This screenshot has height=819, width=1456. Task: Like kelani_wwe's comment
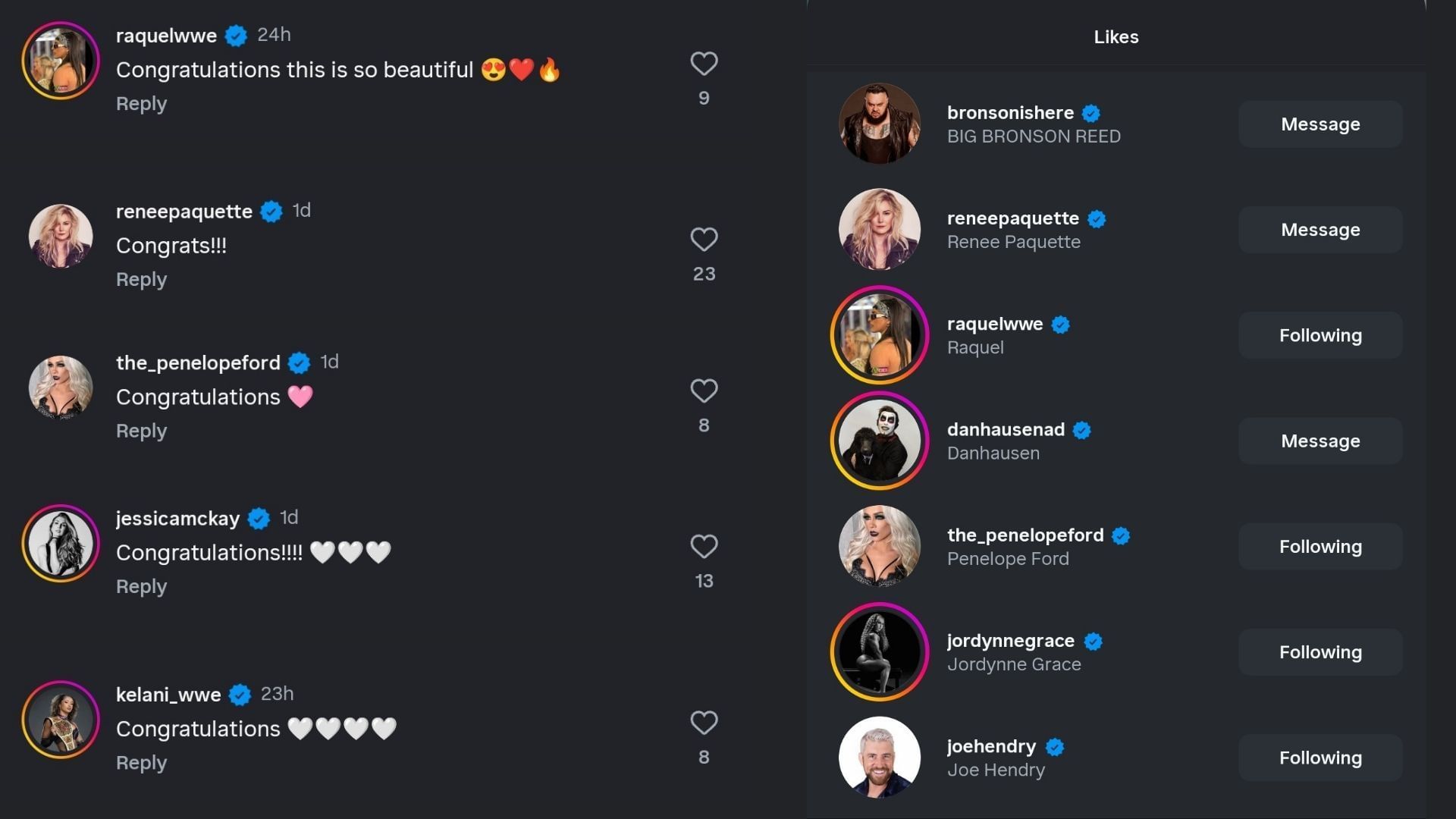704,722
